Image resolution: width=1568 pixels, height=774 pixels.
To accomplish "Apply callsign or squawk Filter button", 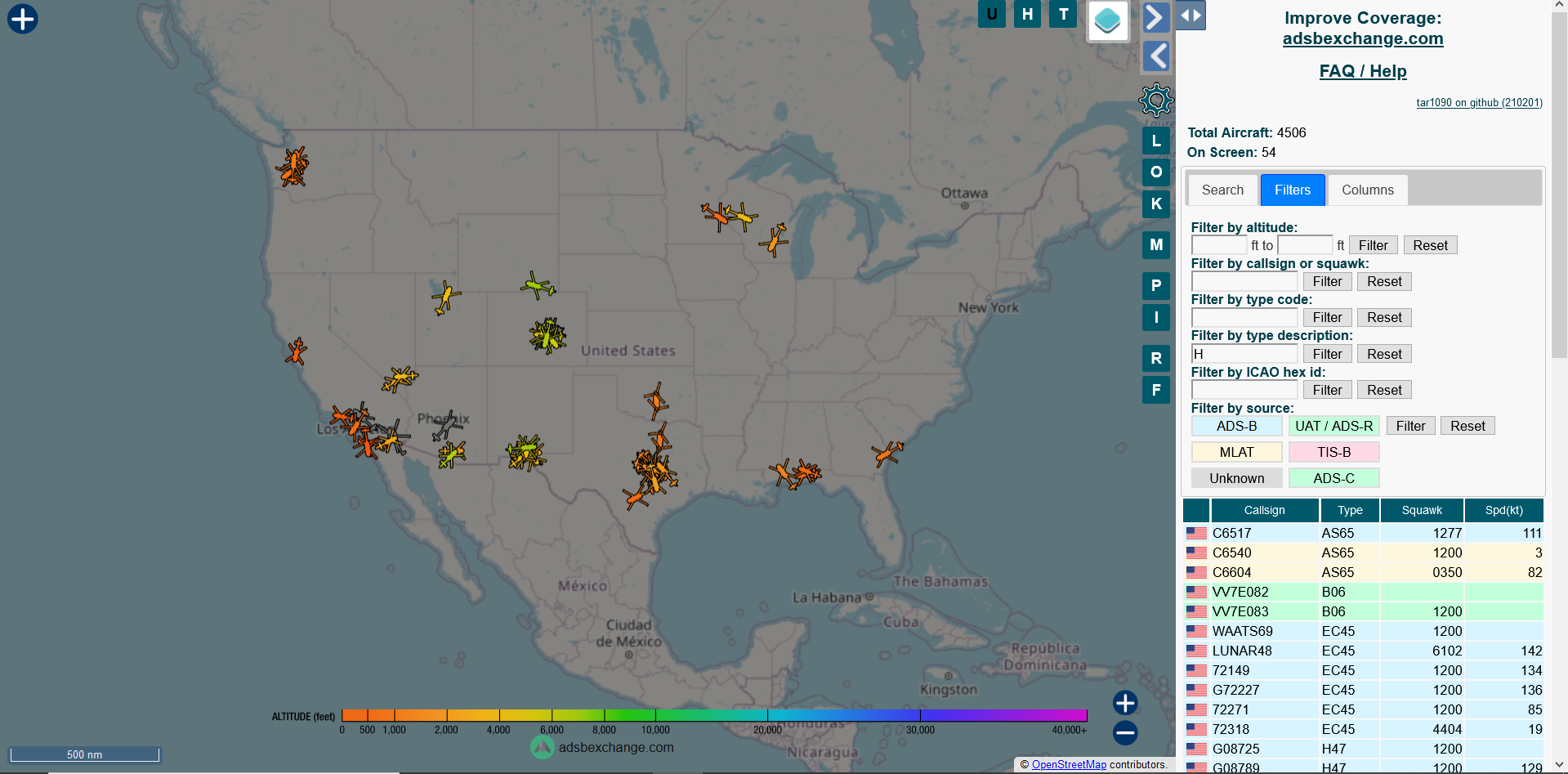I will pos(1327,281).
